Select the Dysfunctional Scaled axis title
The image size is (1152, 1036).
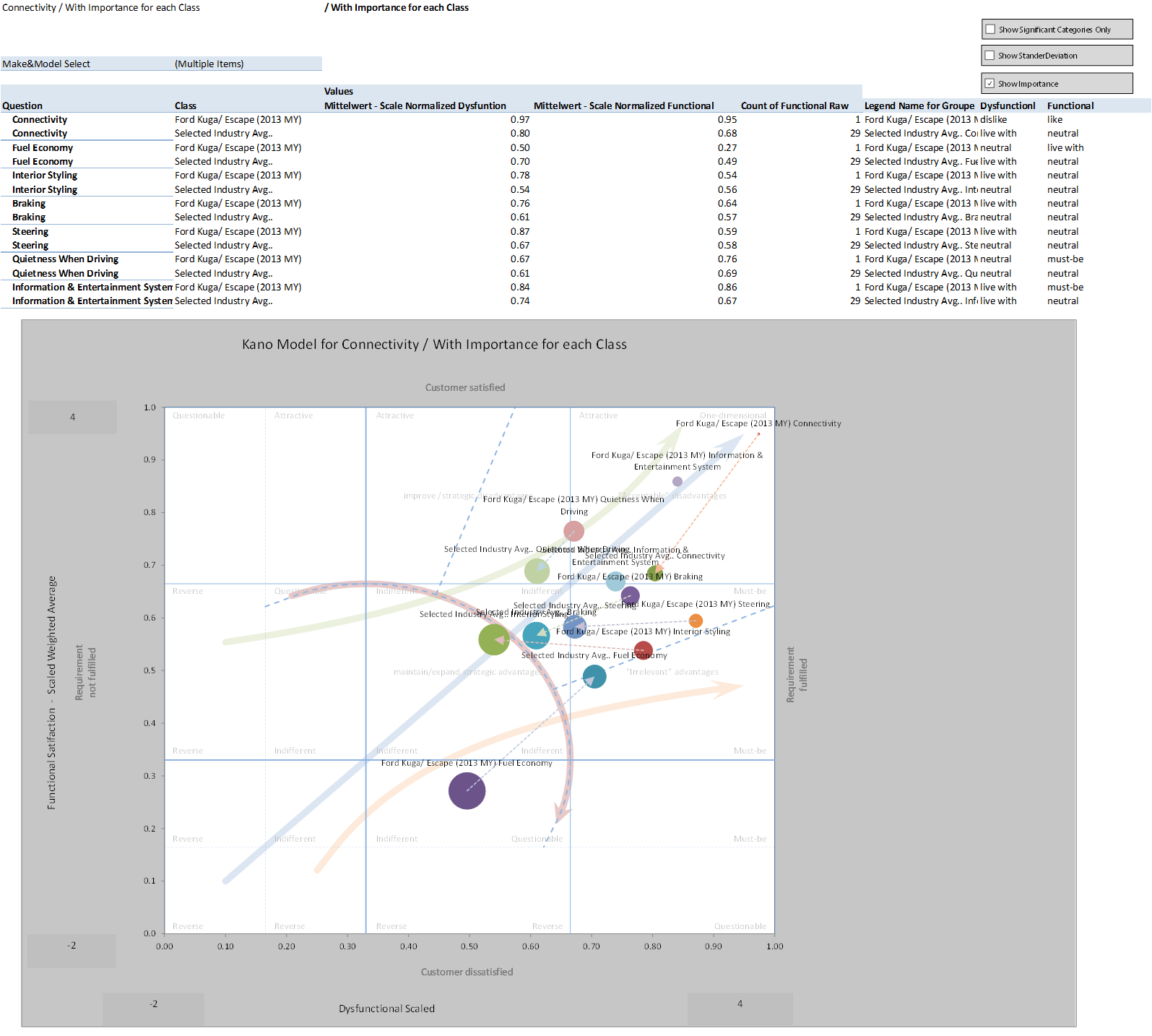coord(386,1009)
